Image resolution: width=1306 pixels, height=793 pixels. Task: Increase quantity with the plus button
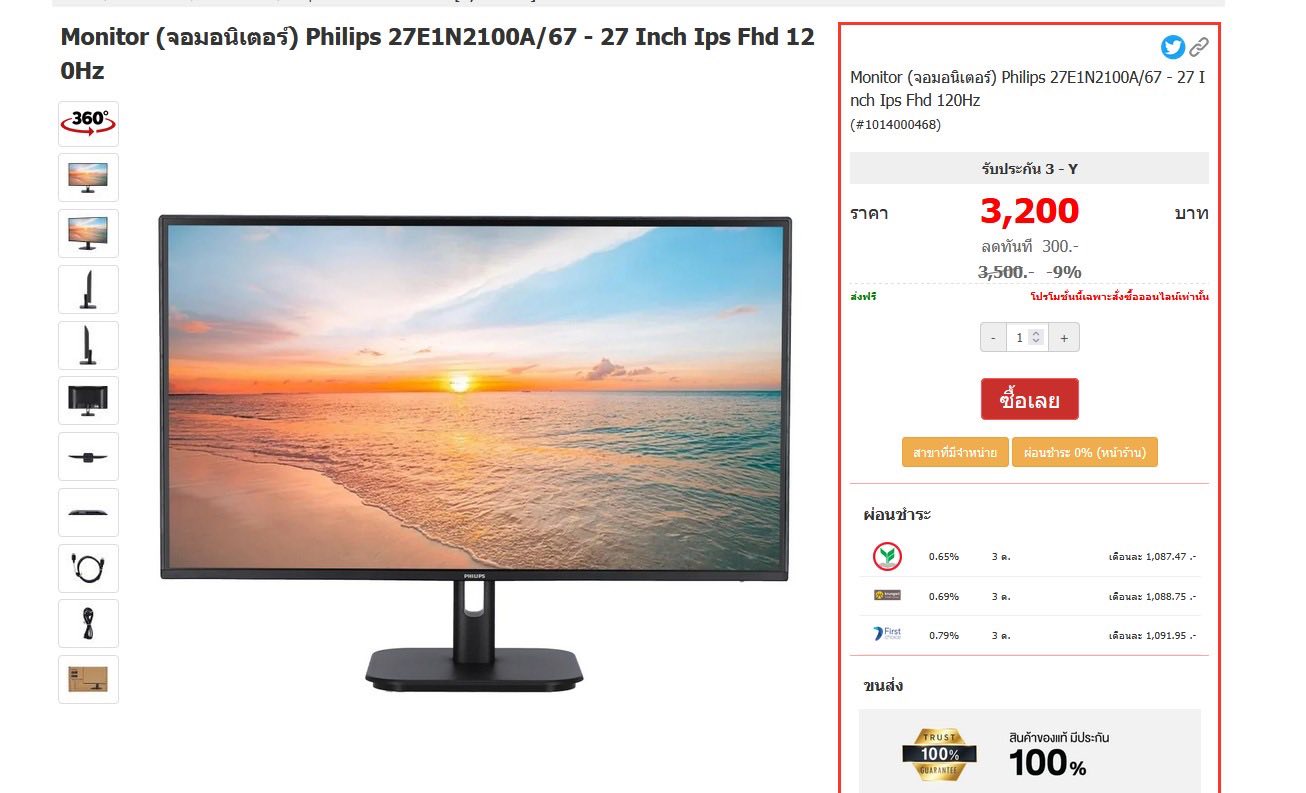pyautogui.click(x=1063, y=338)
